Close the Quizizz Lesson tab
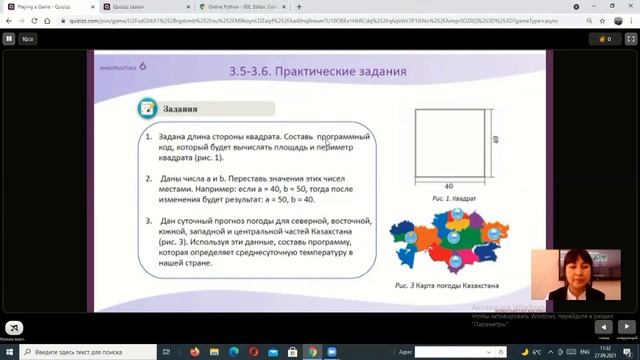Screen dimensions: 640x360 click(x=188, y=7)
